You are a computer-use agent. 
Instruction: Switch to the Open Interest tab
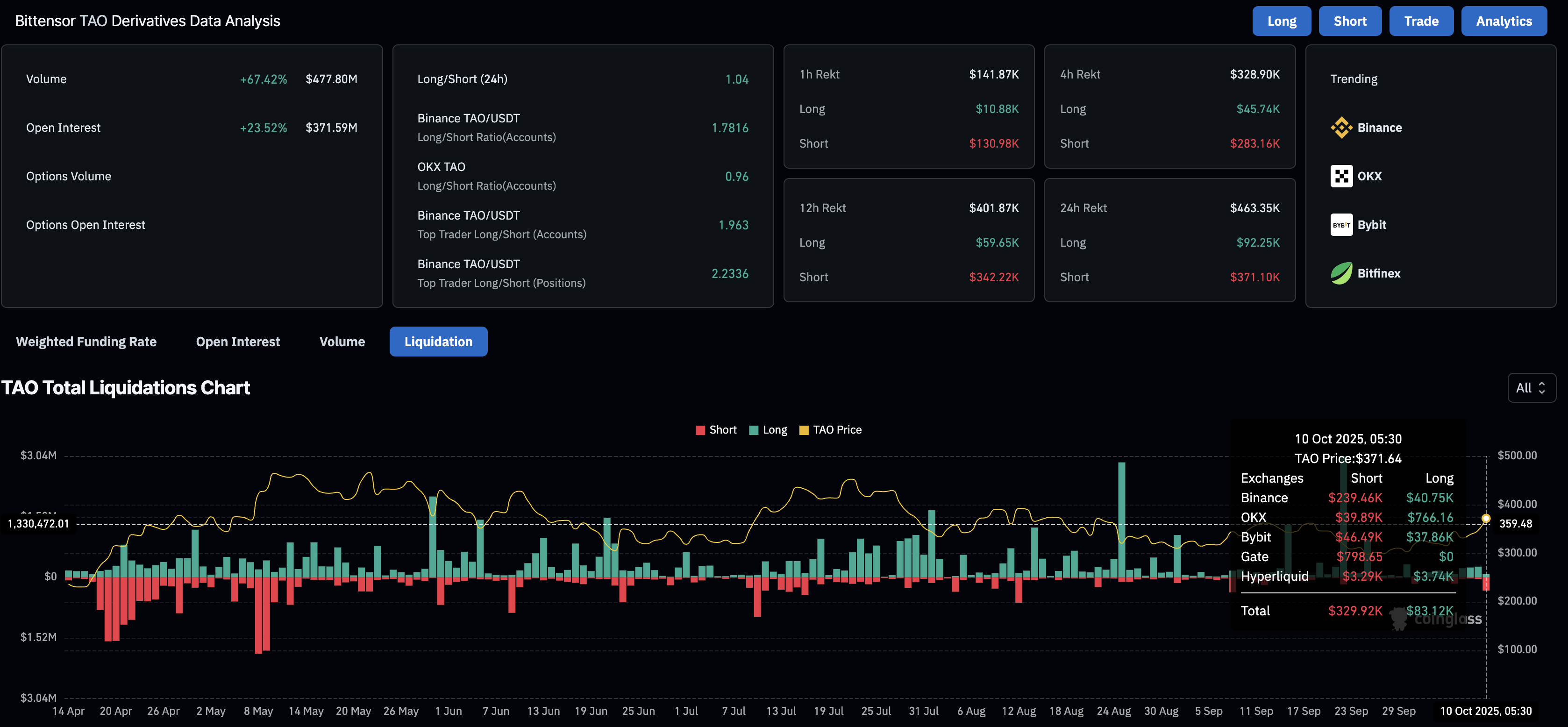coord(237,342)
